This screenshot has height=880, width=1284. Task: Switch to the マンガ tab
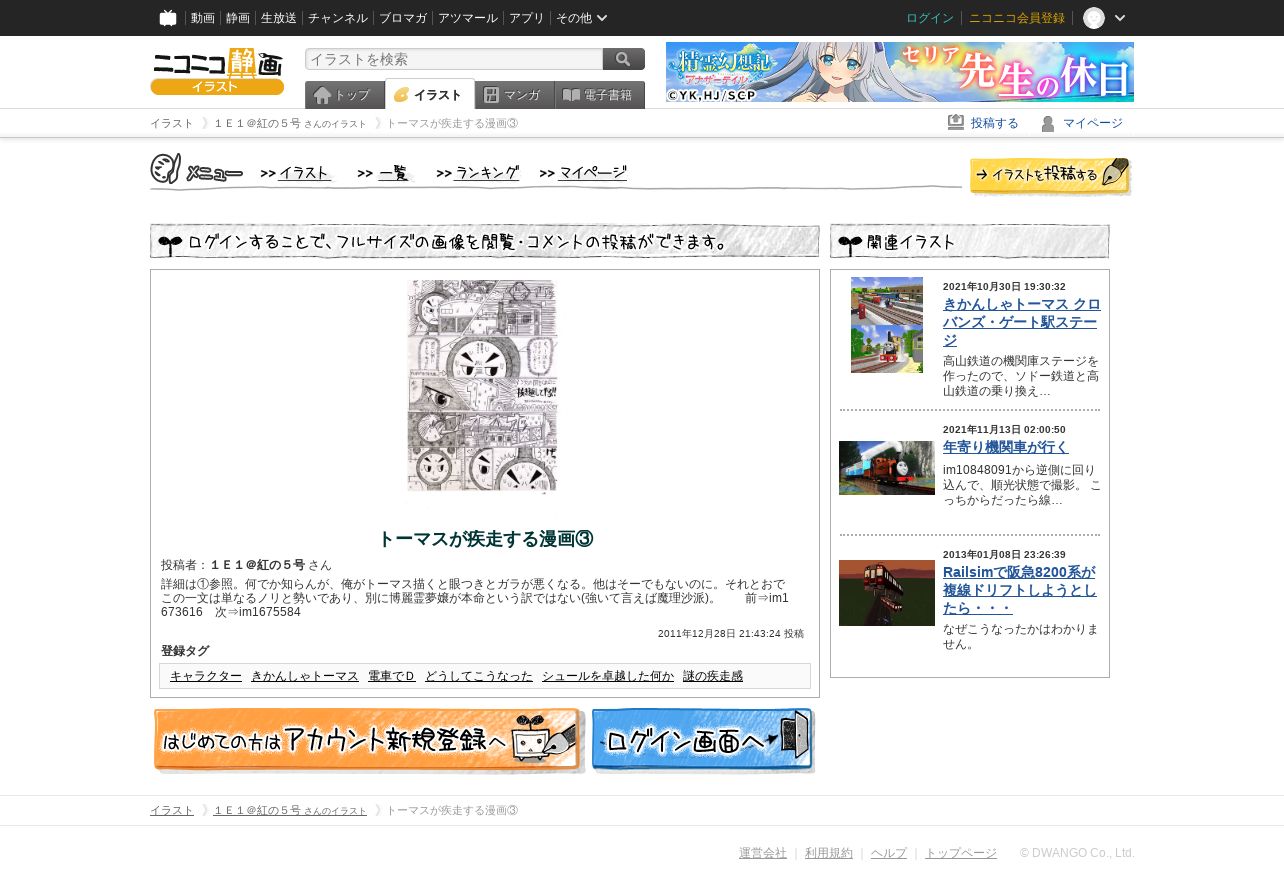pyautogui.click(x=514, y=95)
